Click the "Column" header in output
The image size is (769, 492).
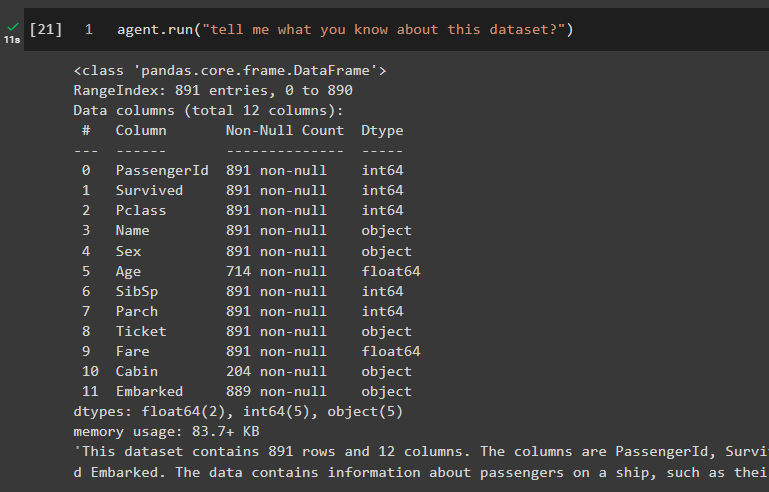(141, 130)
